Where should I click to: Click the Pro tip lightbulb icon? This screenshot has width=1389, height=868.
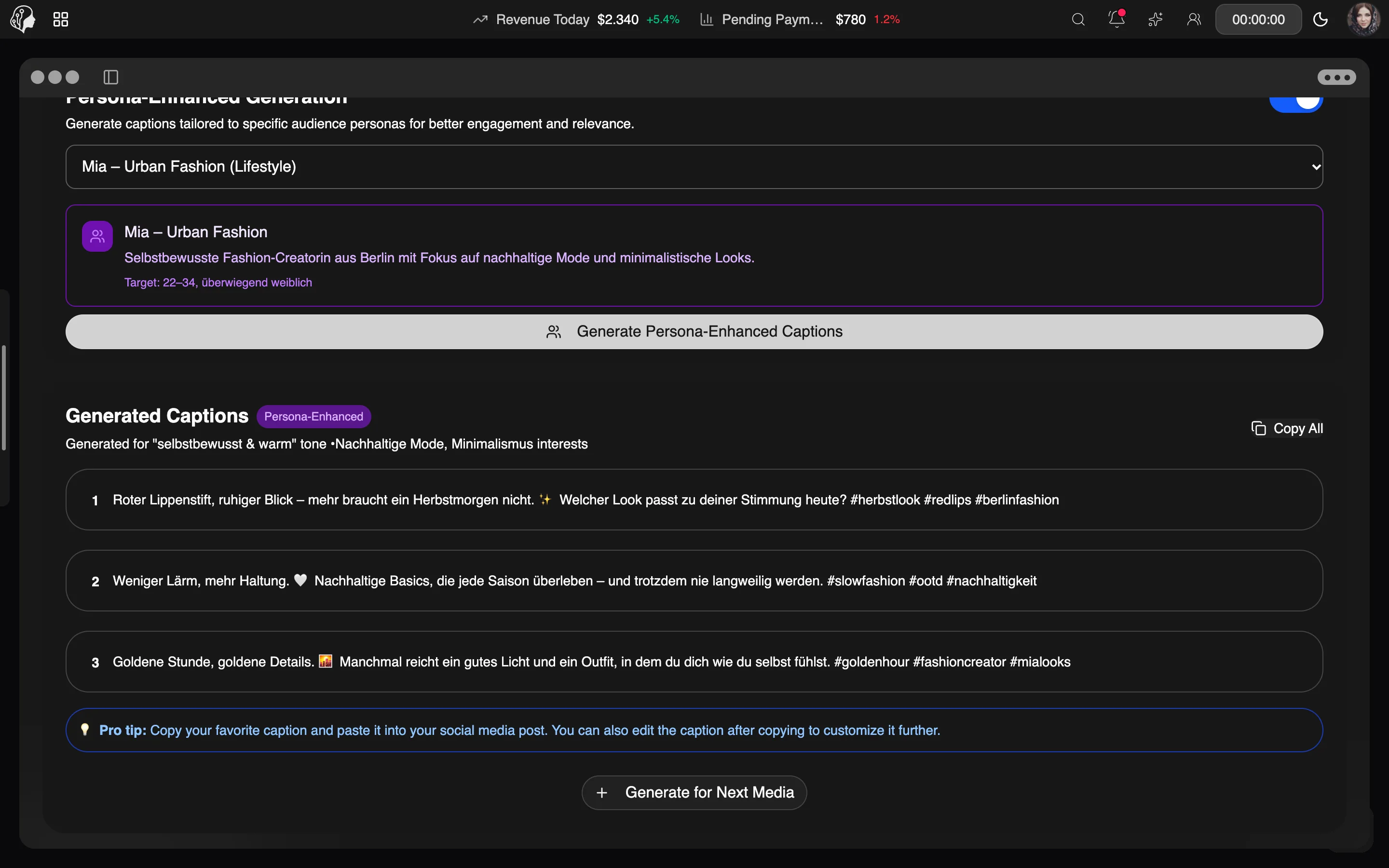pyautogui.click(x=85, y=730)
